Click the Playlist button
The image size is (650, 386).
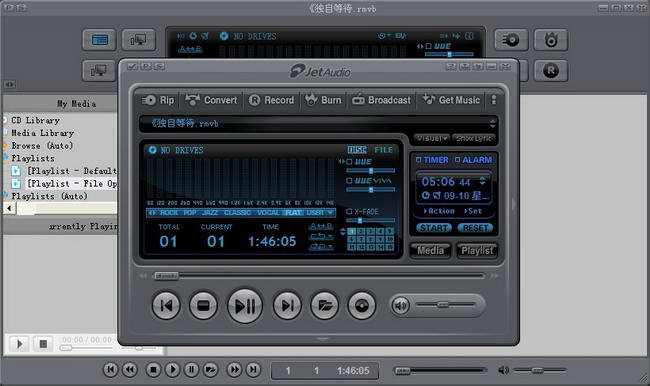[x=477, y=250]
